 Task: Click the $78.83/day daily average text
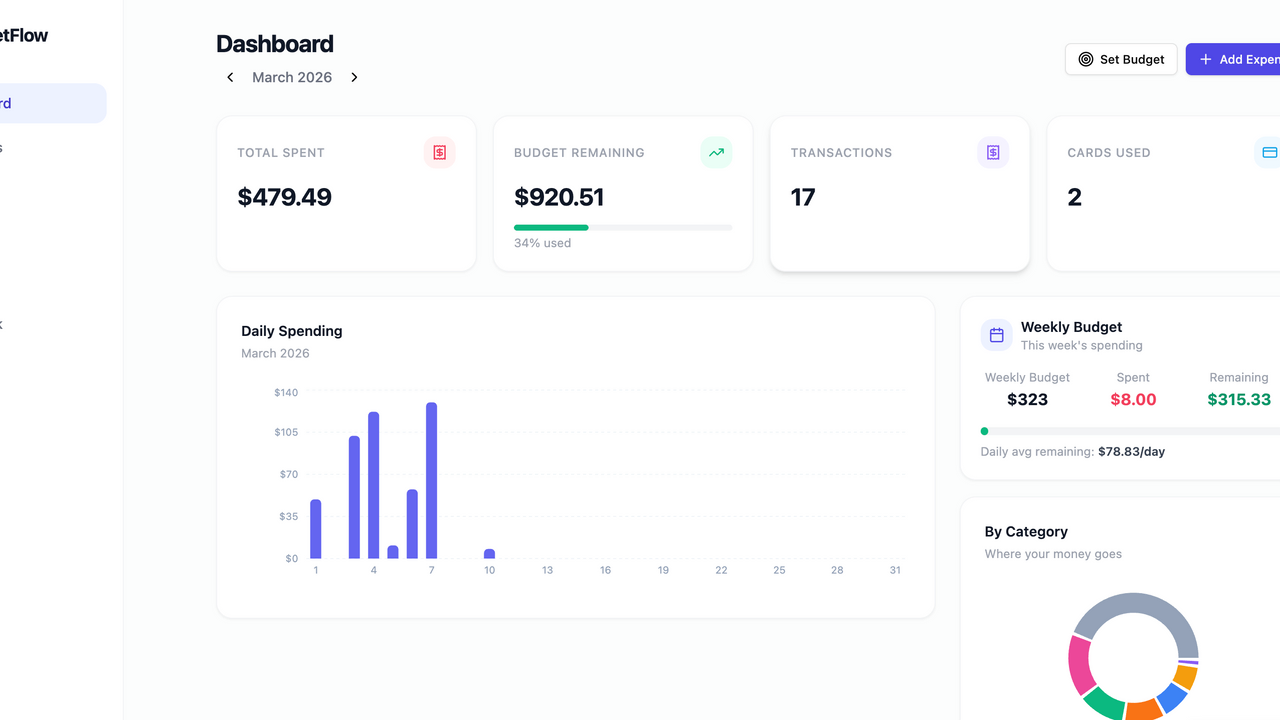1131,451
